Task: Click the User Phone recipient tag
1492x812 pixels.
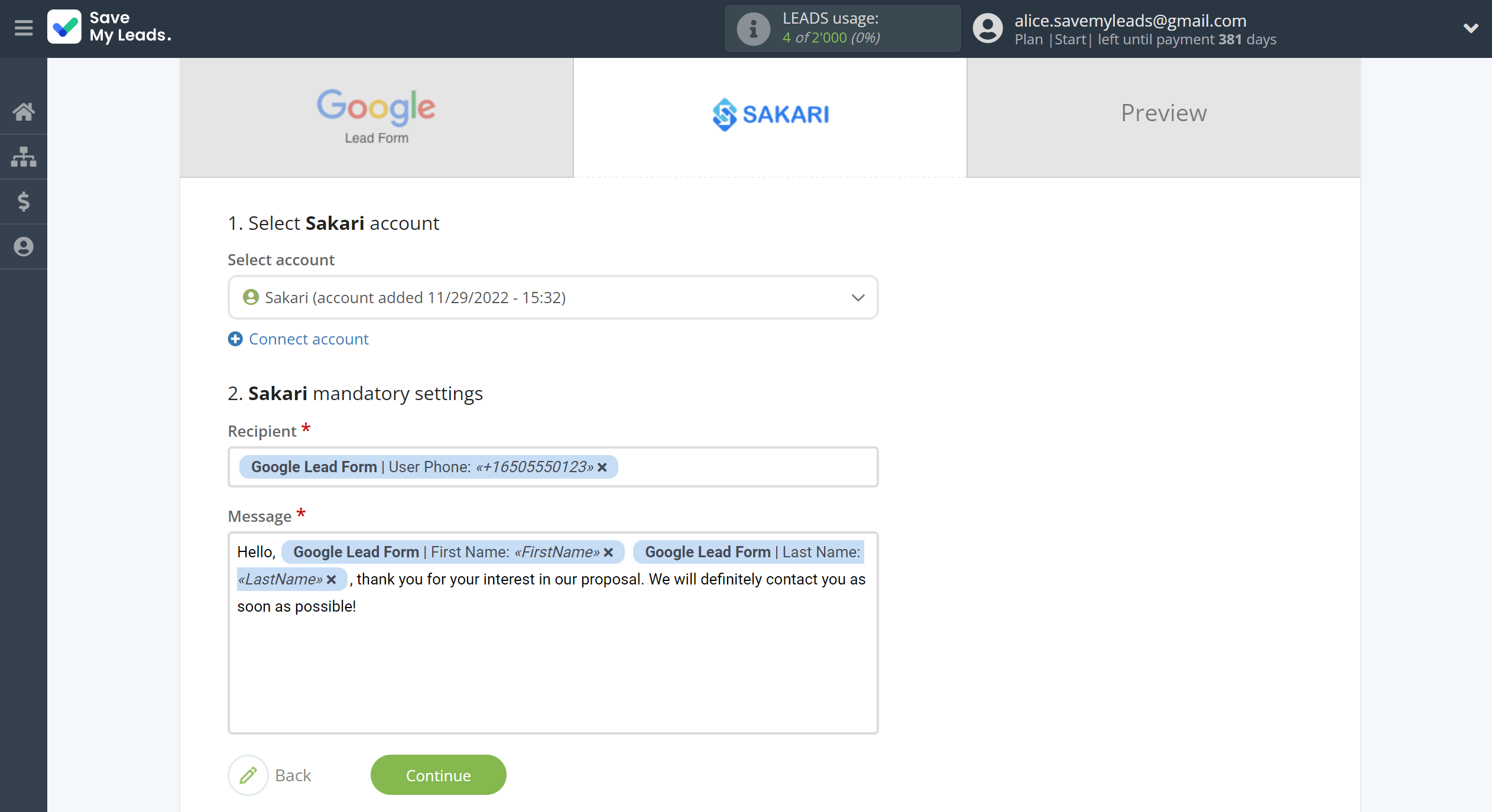Action: [428, 467]
